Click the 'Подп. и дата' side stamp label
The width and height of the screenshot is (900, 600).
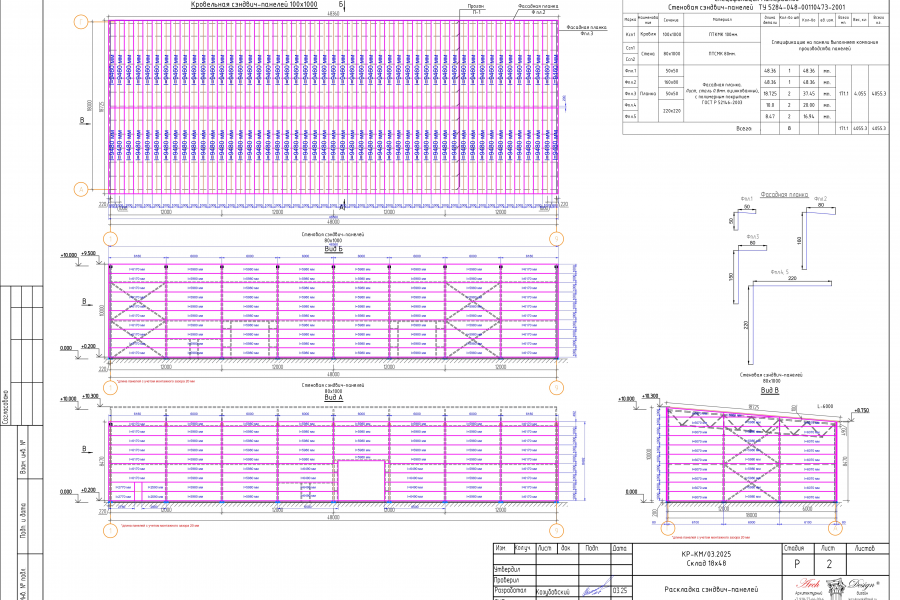tap(24, 521)
